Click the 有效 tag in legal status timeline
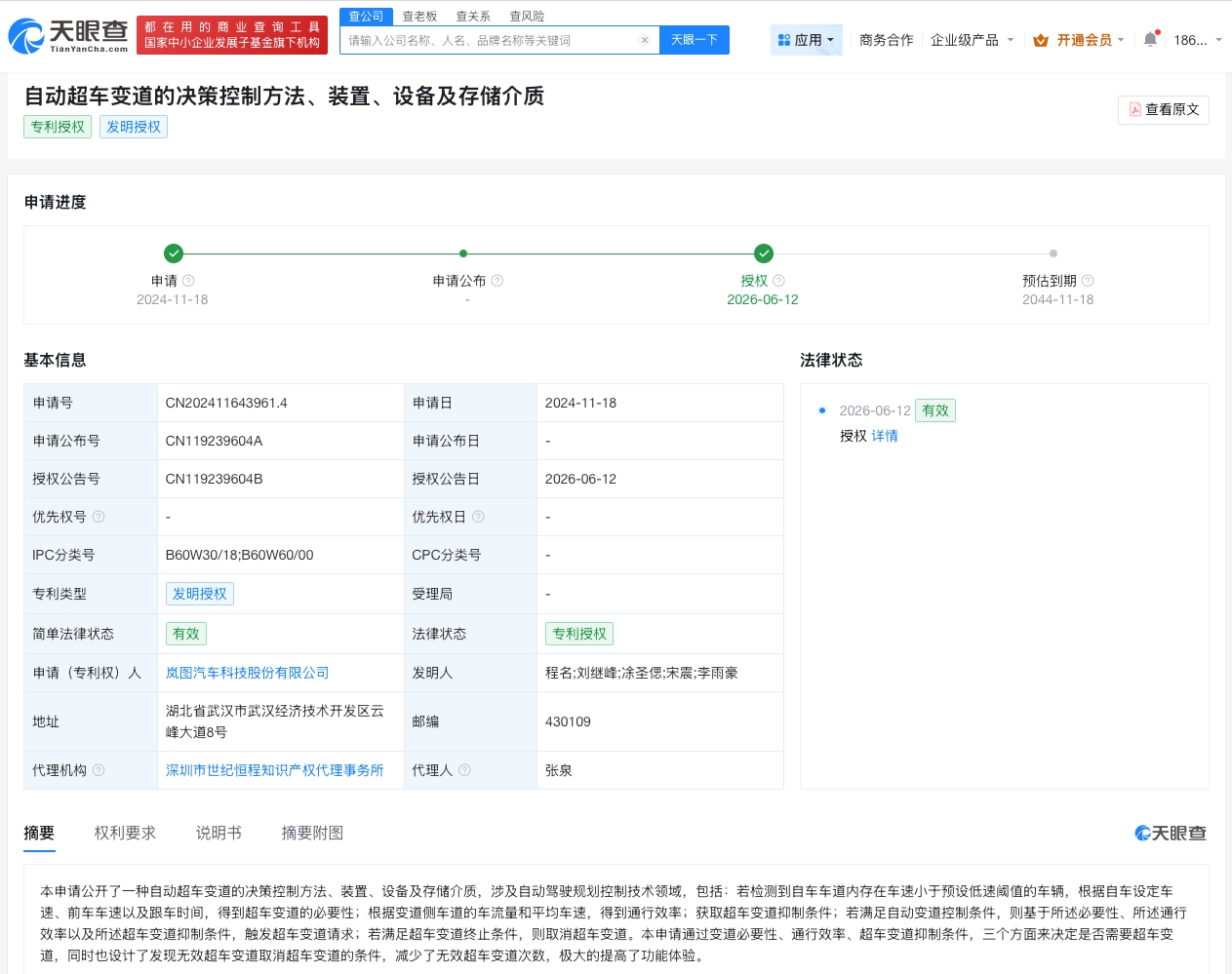 (935, 410)
